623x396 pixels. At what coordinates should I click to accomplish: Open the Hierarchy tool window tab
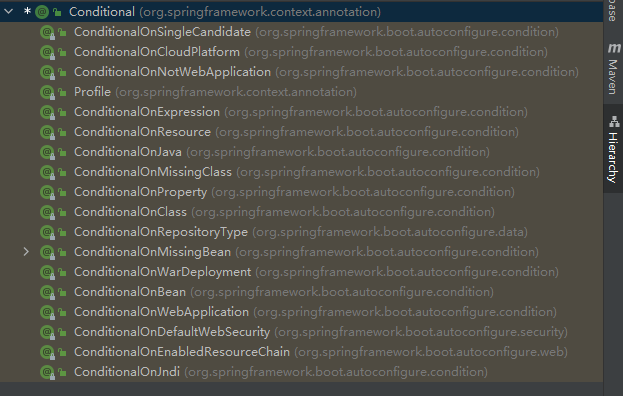click(613, 149)
